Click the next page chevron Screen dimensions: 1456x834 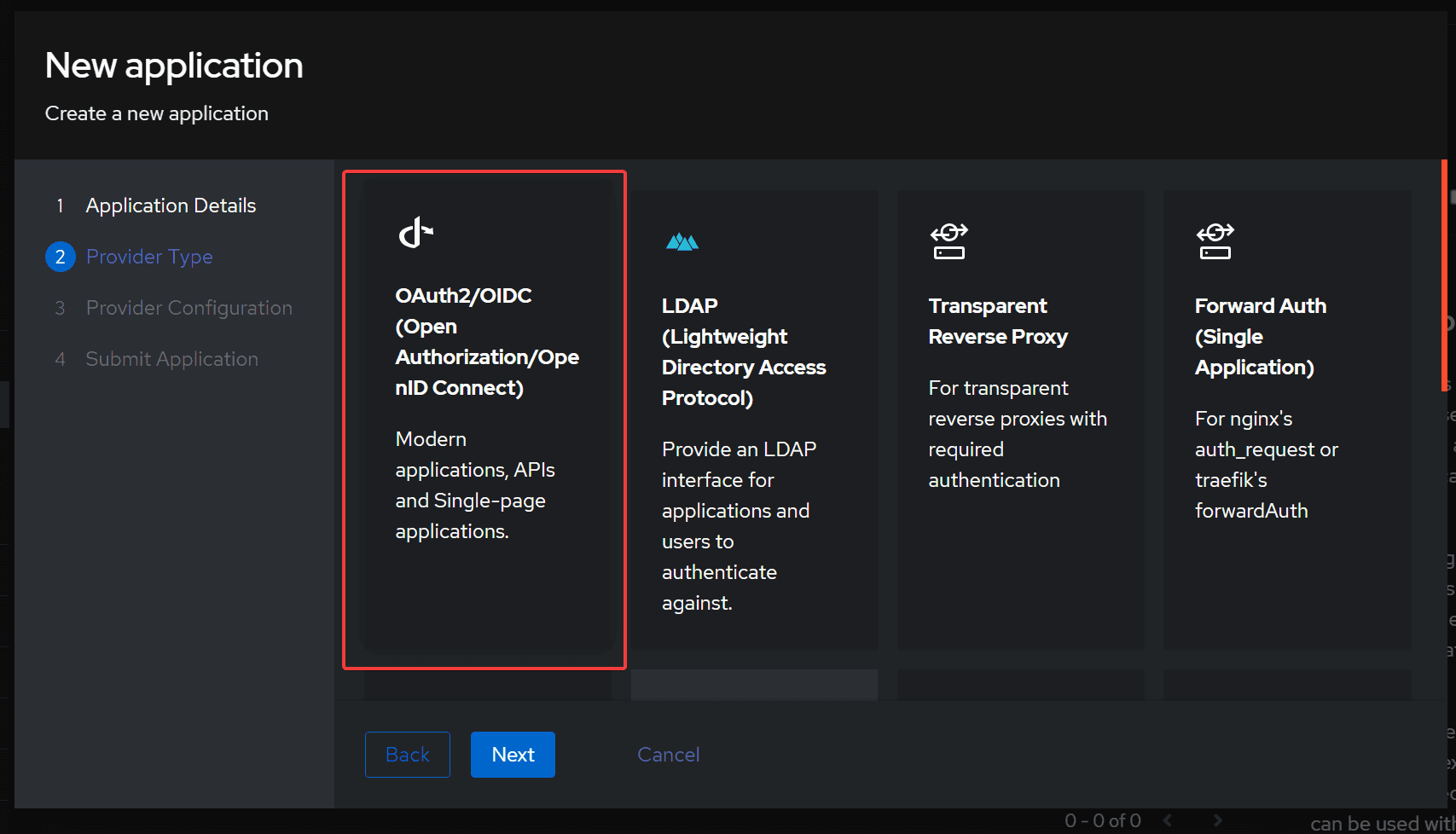click(1217, 820)
